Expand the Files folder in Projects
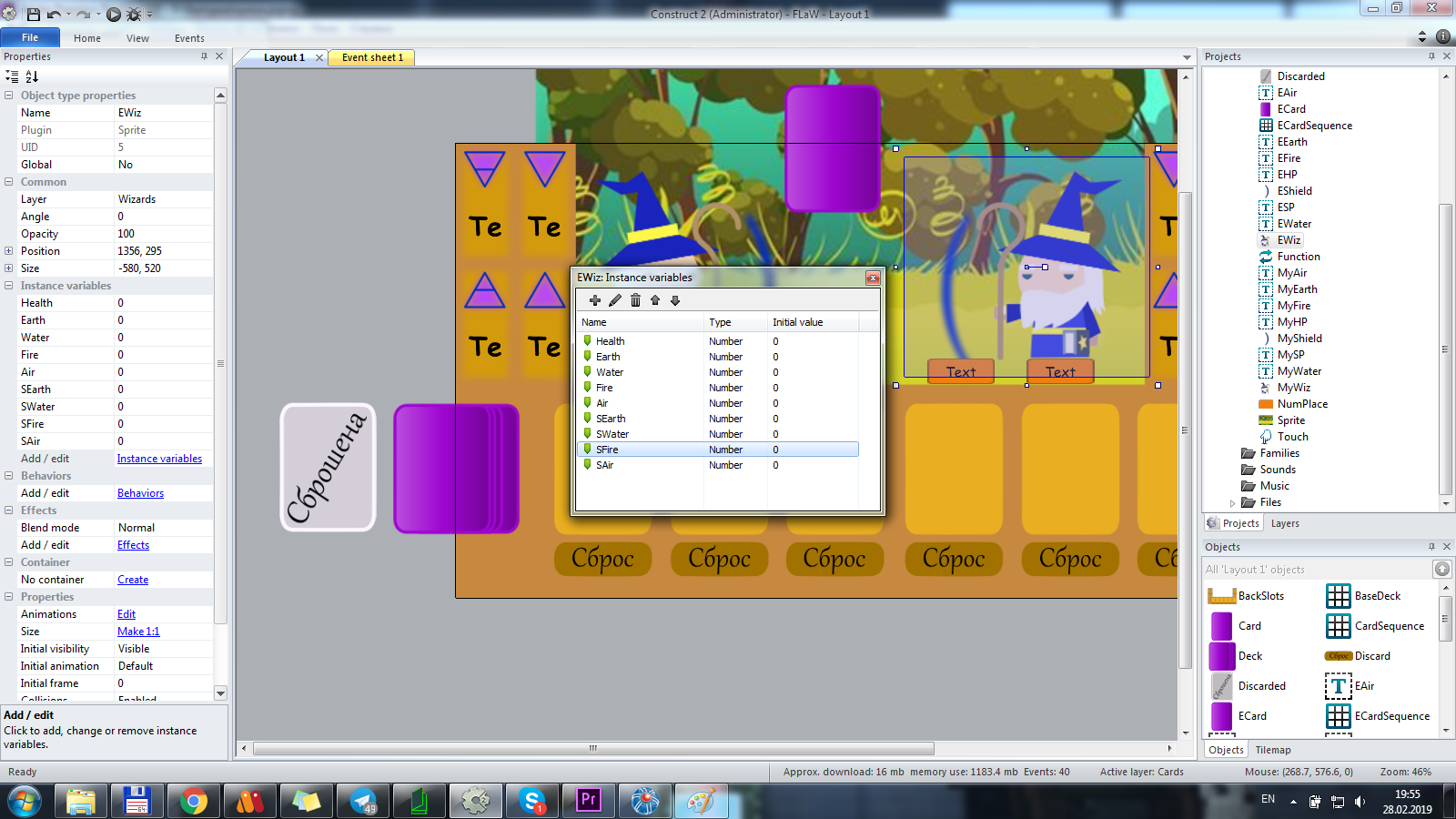The width and height of the screenshot is (1456, 819). coord(1233,502)
